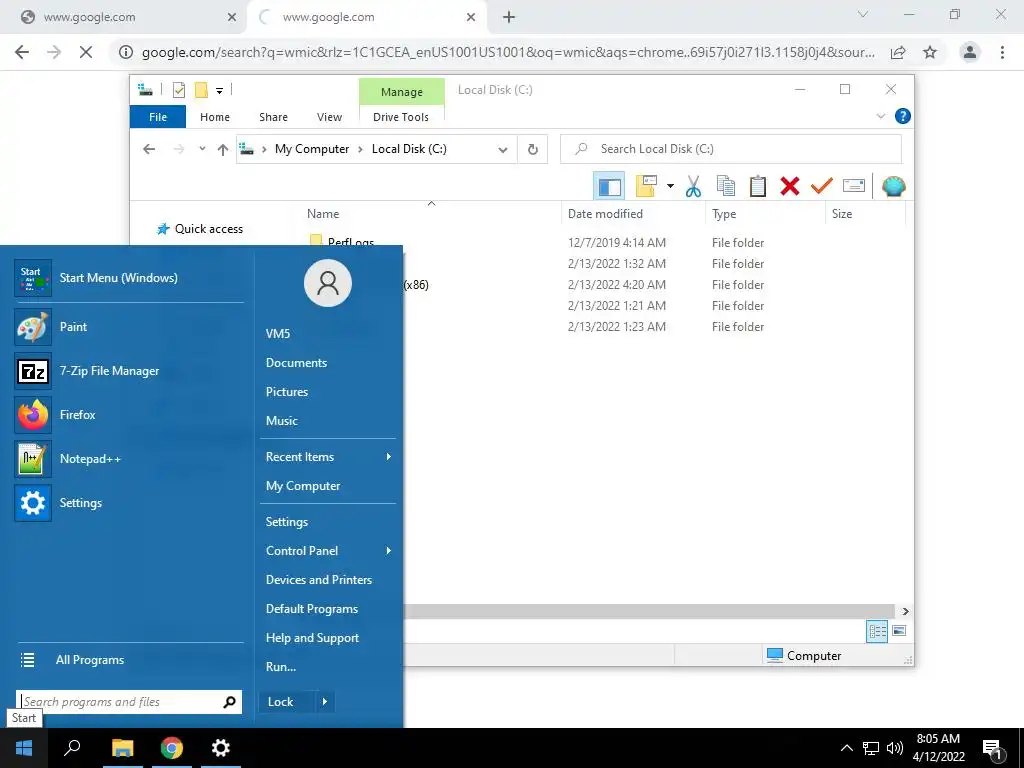Click the Cut scissors toolbar icon
Viewport: 1024px width, 768px height.
point(694,187)
